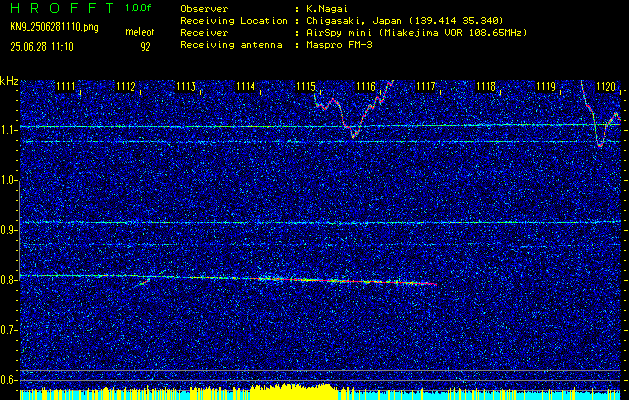The width and height of the screenshot is (629, 400).
Task: Click the Observer label
Action: (x=204, y=8)
